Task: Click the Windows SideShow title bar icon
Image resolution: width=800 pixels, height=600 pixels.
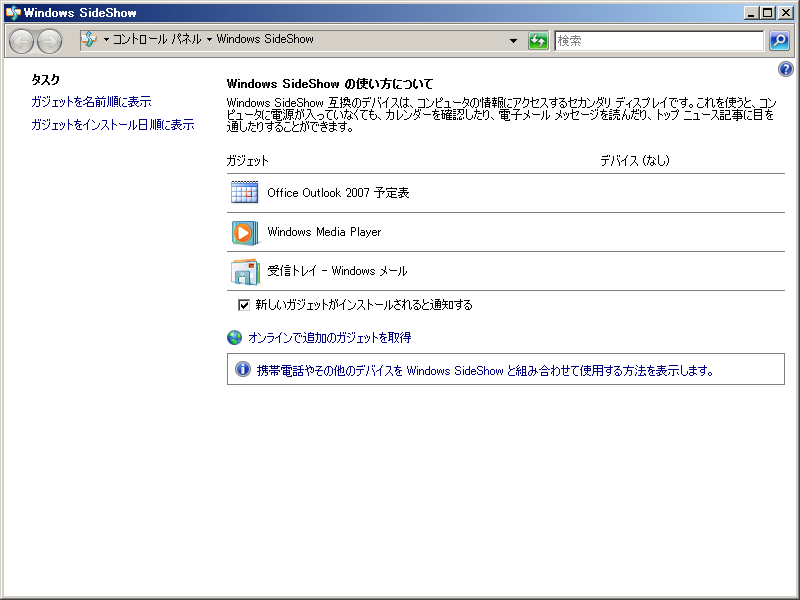Action: [13, 13]
